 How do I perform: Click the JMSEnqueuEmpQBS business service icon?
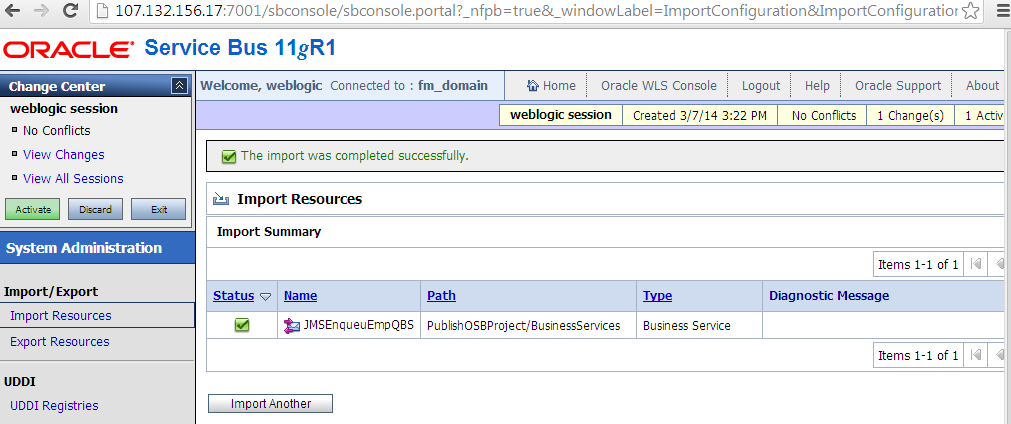pos(291,325)
